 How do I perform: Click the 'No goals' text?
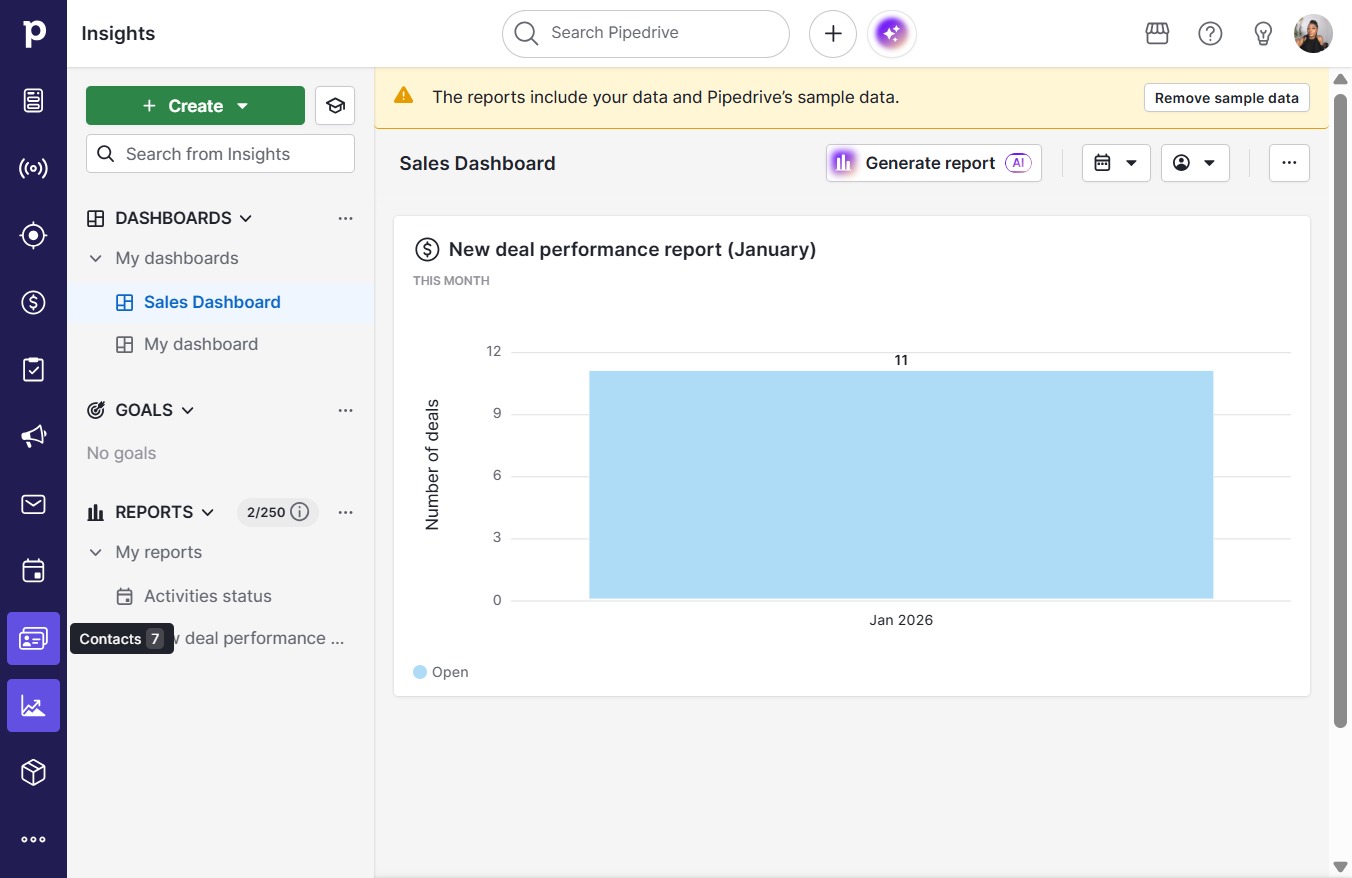[122, 453]
